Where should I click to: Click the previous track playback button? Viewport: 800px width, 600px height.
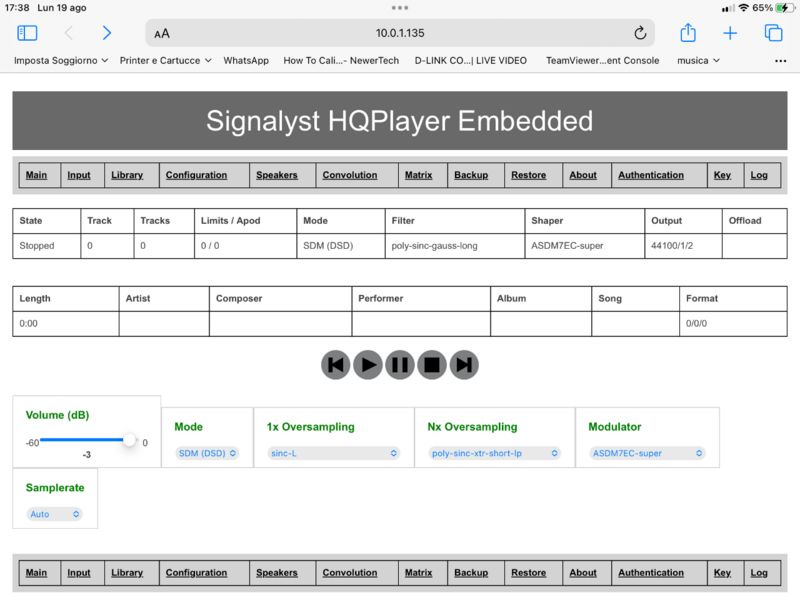click(x=336, y=365)
